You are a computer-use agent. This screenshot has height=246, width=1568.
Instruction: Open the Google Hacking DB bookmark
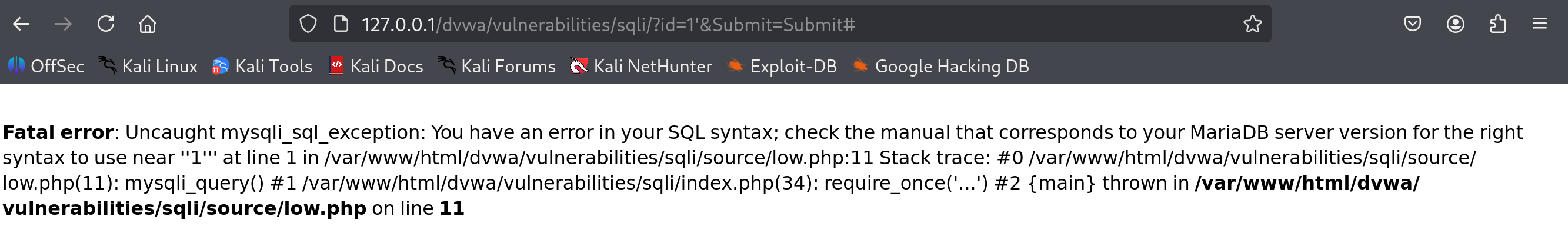coord(940,66)
